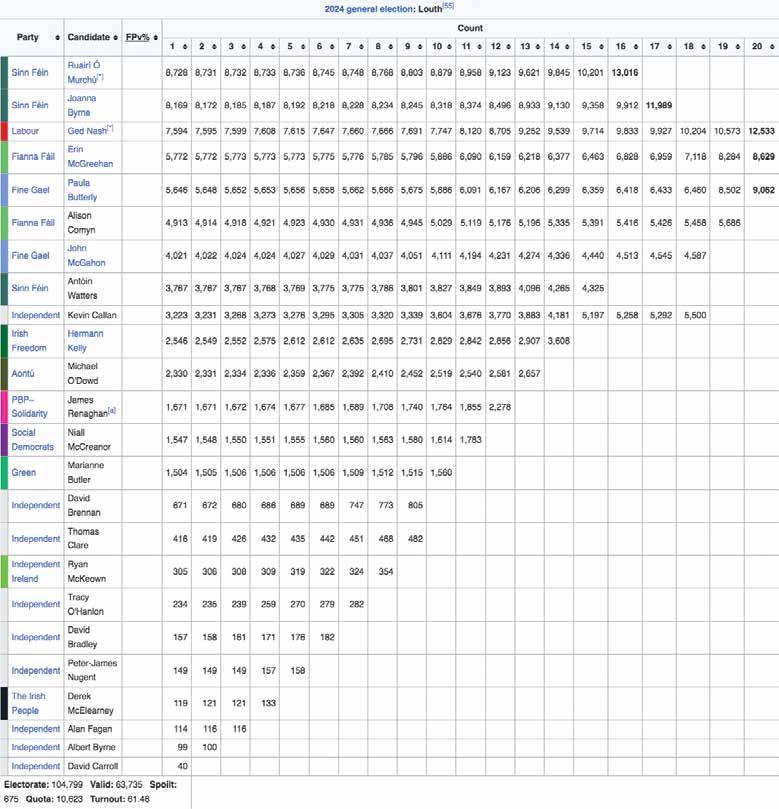Screen dimensions: 779x809
Task: Open PBP–Solidarity party link
Action: pyautogui.click(x=29, y=407)
